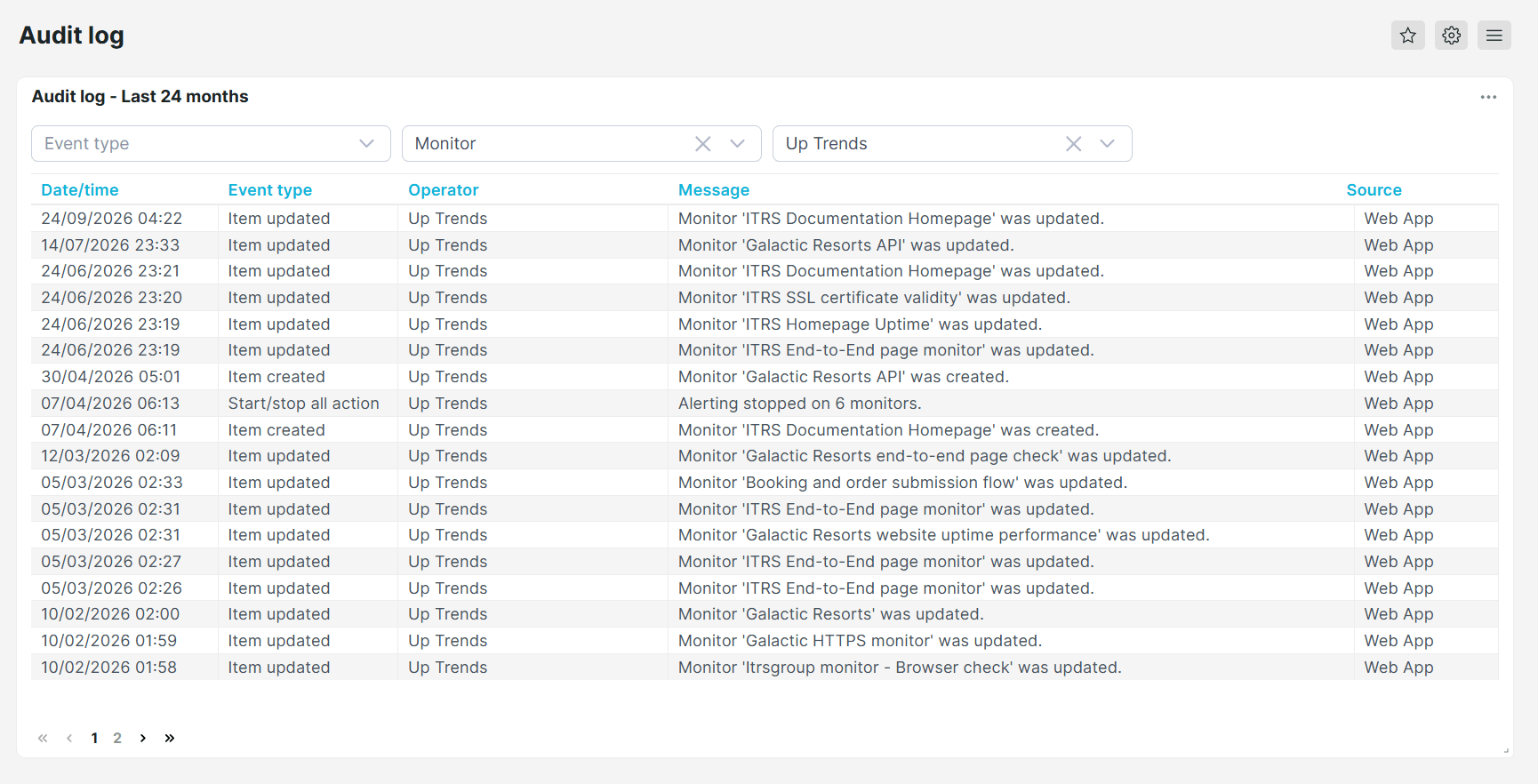Go to the previous page
The height and width of the screenshot is (784, 1538).
pos(69,738)
